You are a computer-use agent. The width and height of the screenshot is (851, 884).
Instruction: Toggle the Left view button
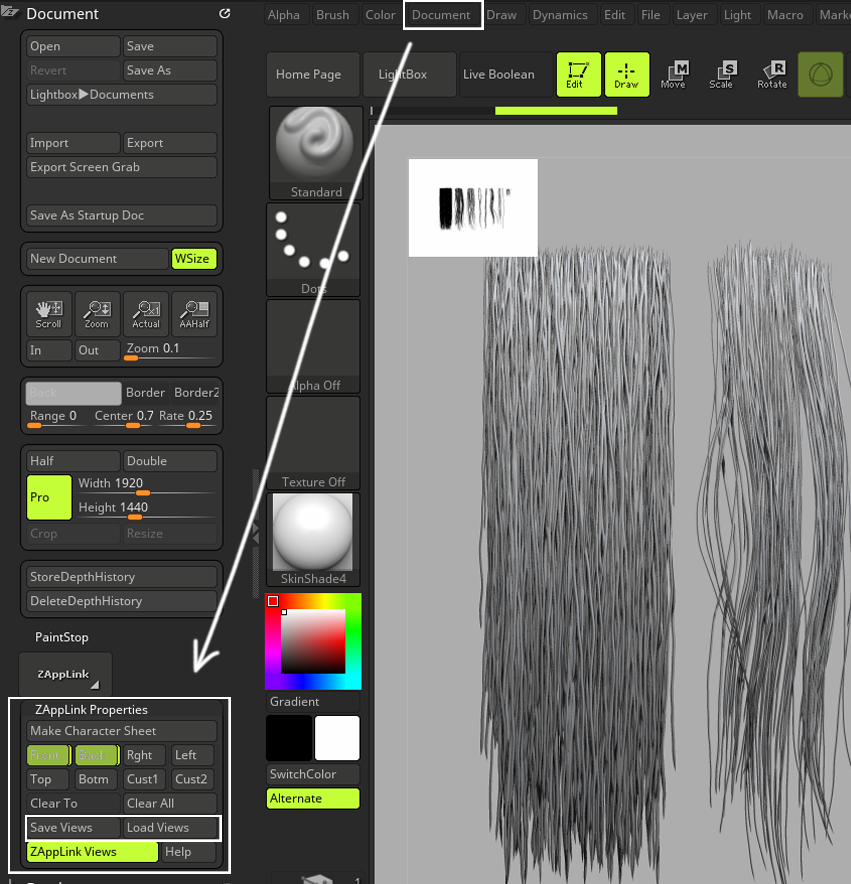193,755
